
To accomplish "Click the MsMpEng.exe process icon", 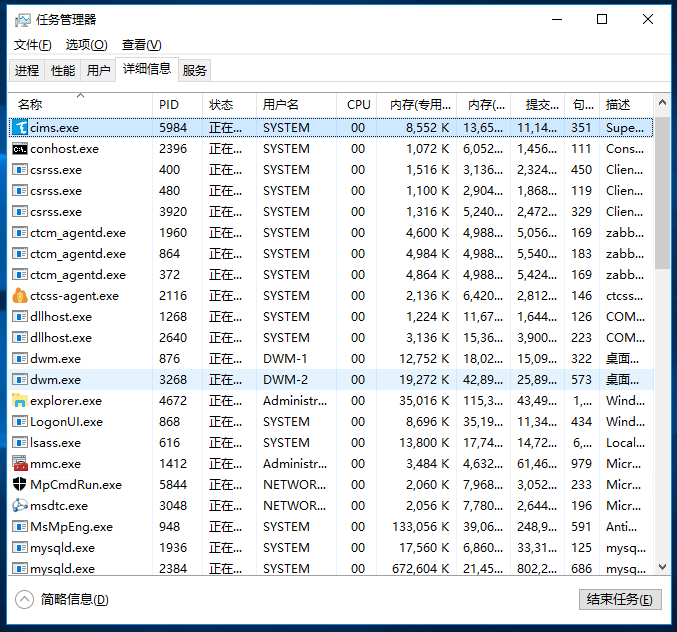I will point(20,527).
